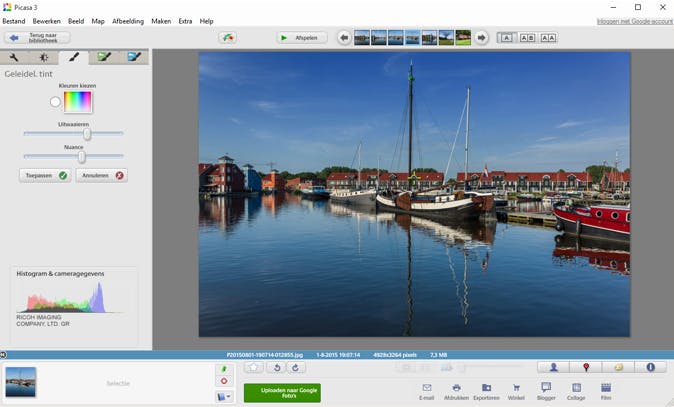Image resolution: width=674 pixels, height=407 pixels.
Task: Click the Uitwaaieren slider
Action: coord(87,133)
